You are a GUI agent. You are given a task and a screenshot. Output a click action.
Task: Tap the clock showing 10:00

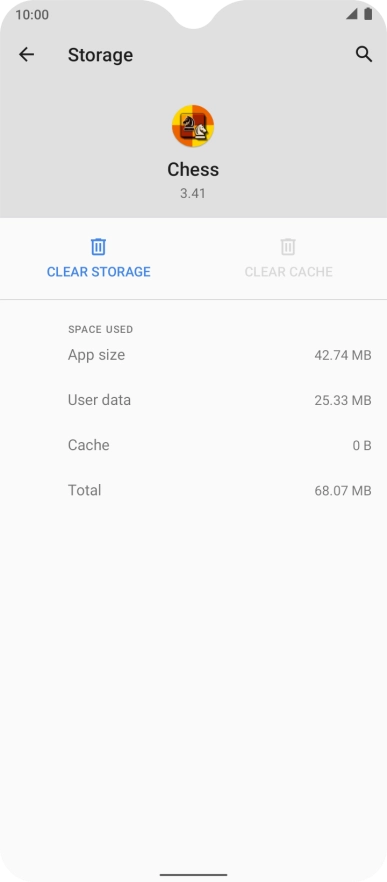(x=32, y=15)
